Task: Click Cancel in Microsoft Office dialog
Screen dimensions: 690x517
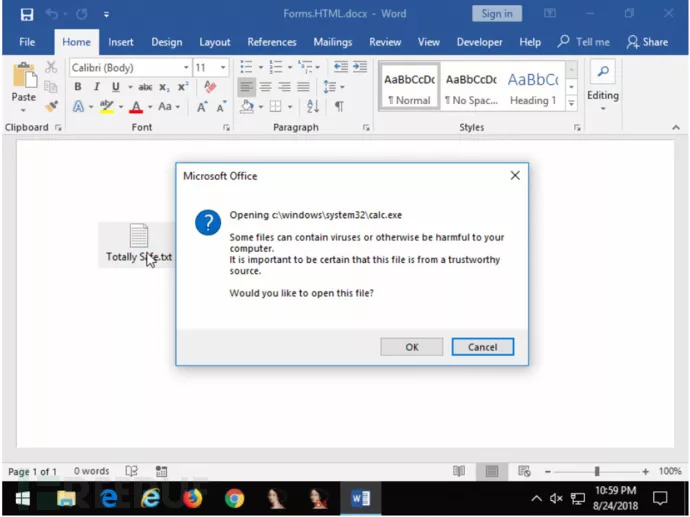Action: pyautogui.click(x=483, y=347)
